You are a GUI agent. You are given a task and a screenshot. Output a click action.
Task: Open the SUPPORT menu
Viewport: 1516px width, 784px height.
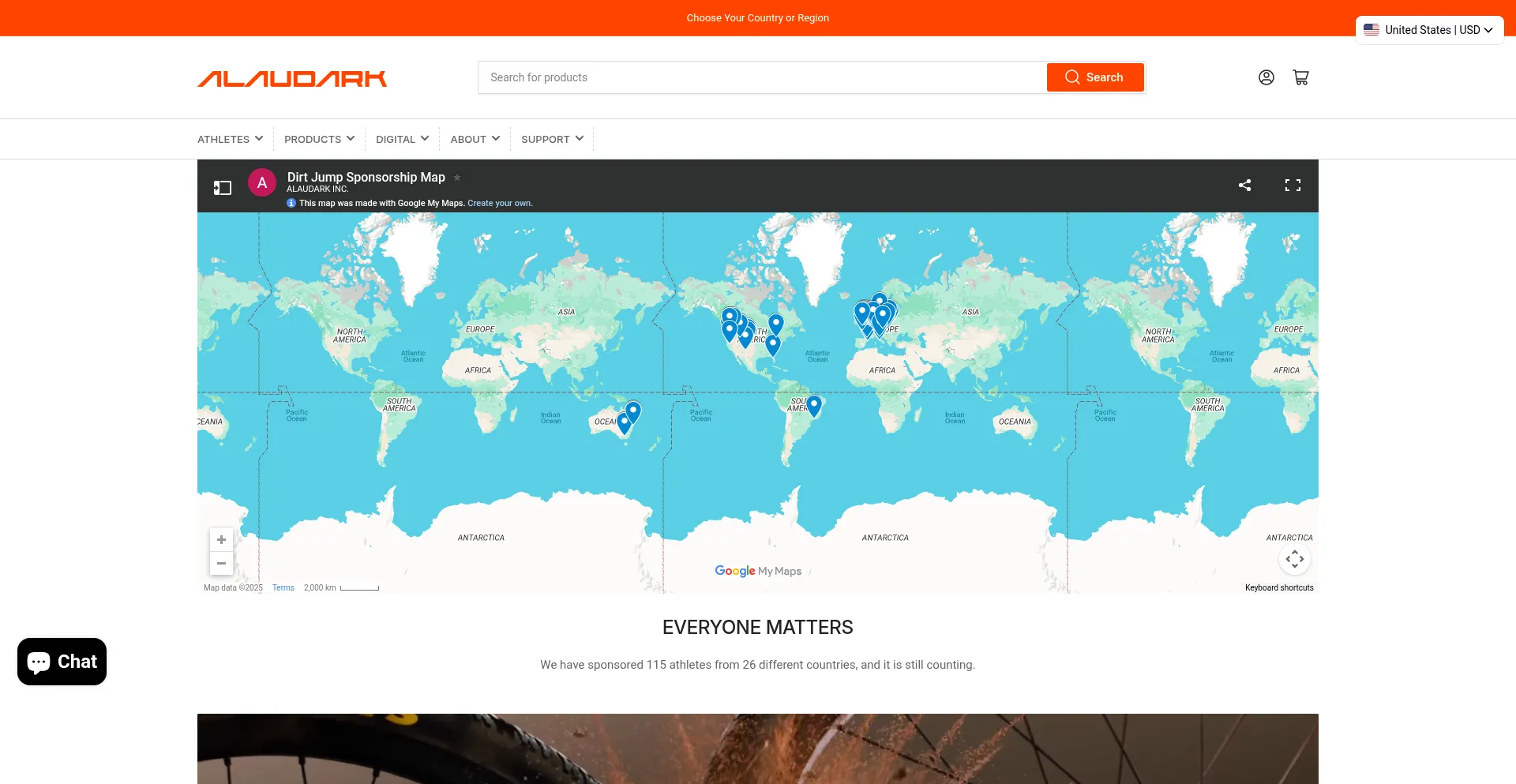point(552,139)
